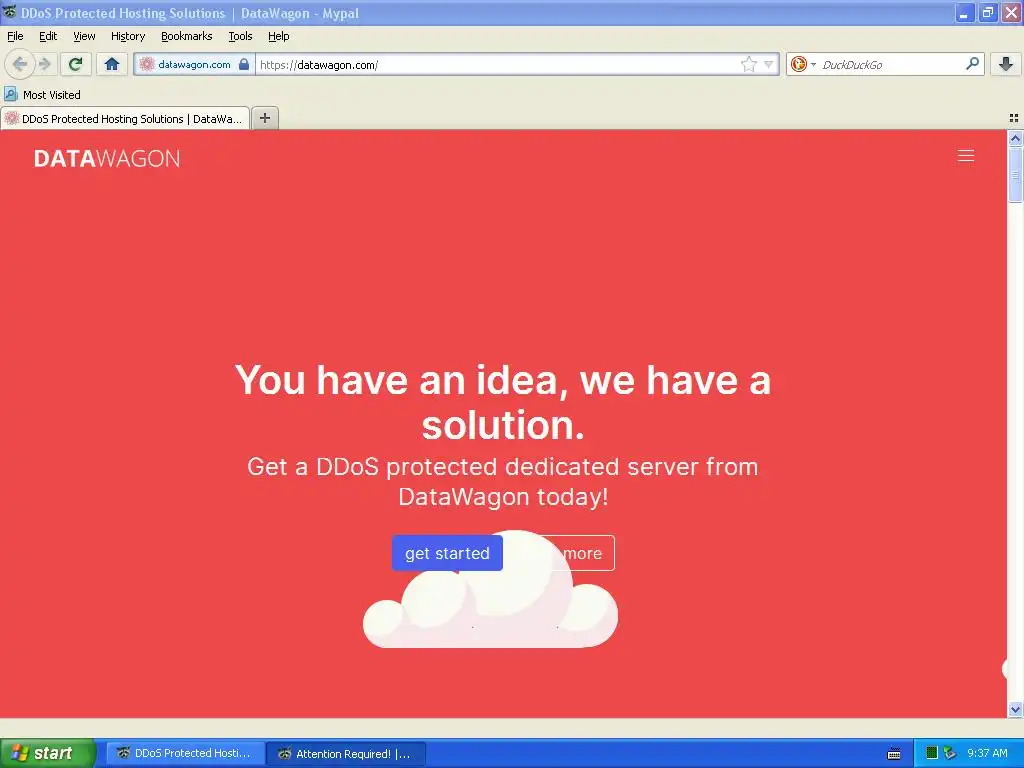Click the vertical scrollbar thumb

coord(1015,175)
